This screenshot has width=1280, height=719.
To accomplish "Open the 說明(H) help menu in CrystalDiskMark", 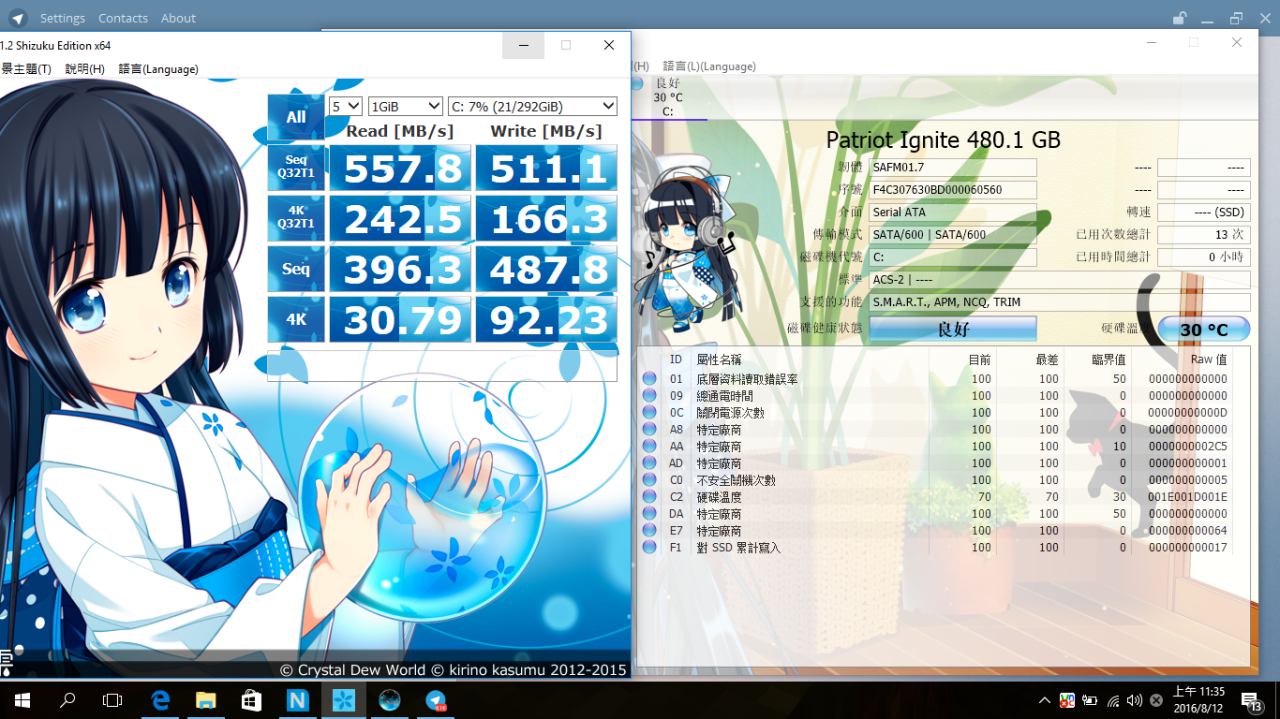I will tap(85, 69).
